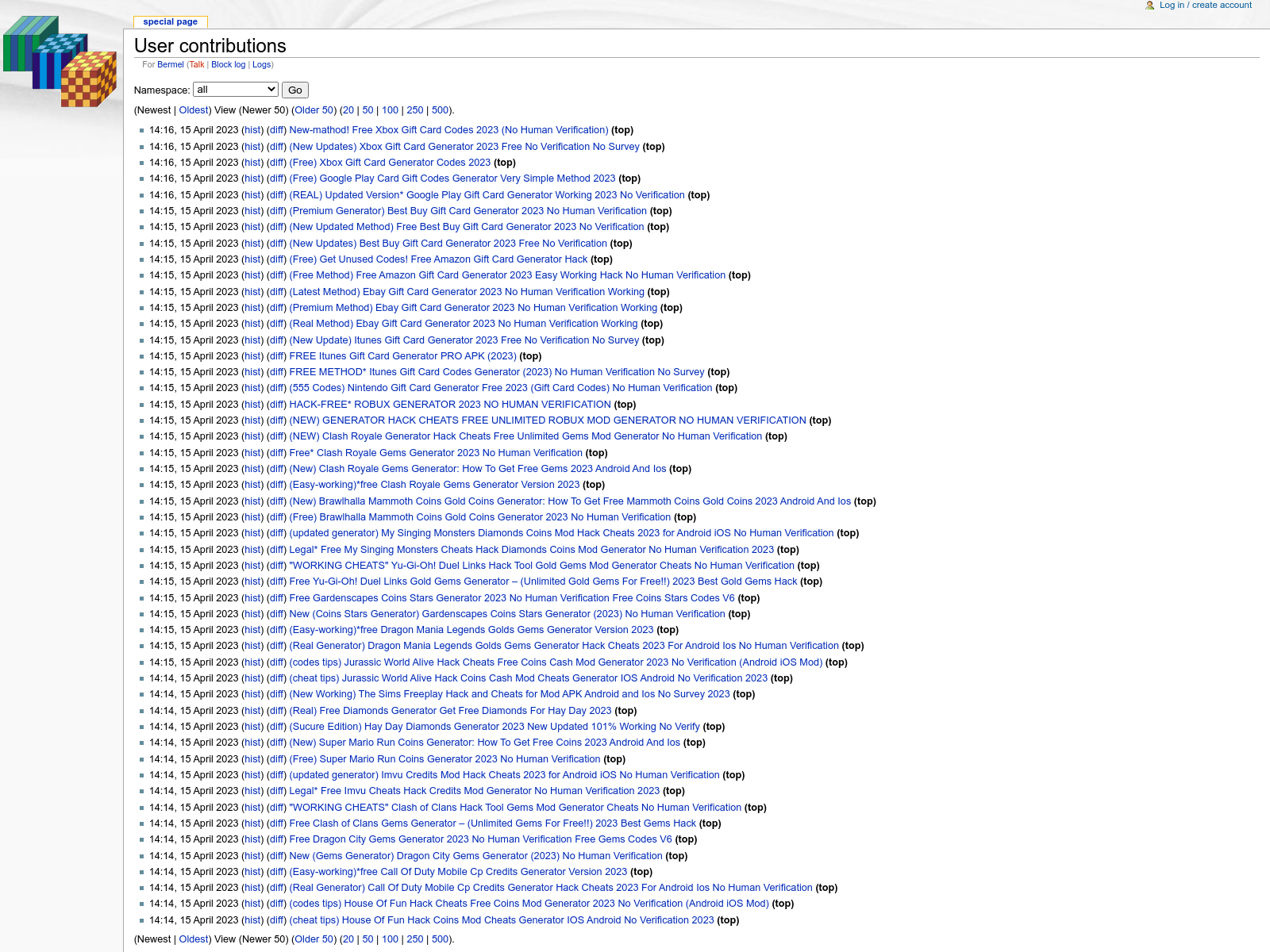Screen dimensions: 1270x952
Task: Click the top Older 50 link
Action: tap(314, 110)
